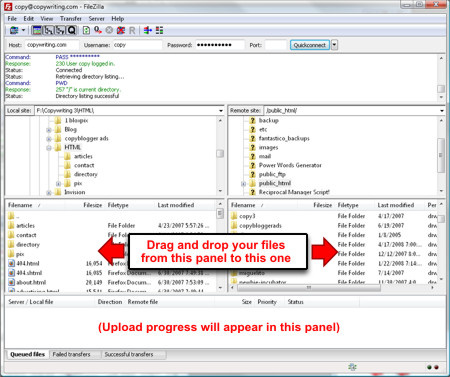Click Power Words Generator folder icon

click(252, 165)
